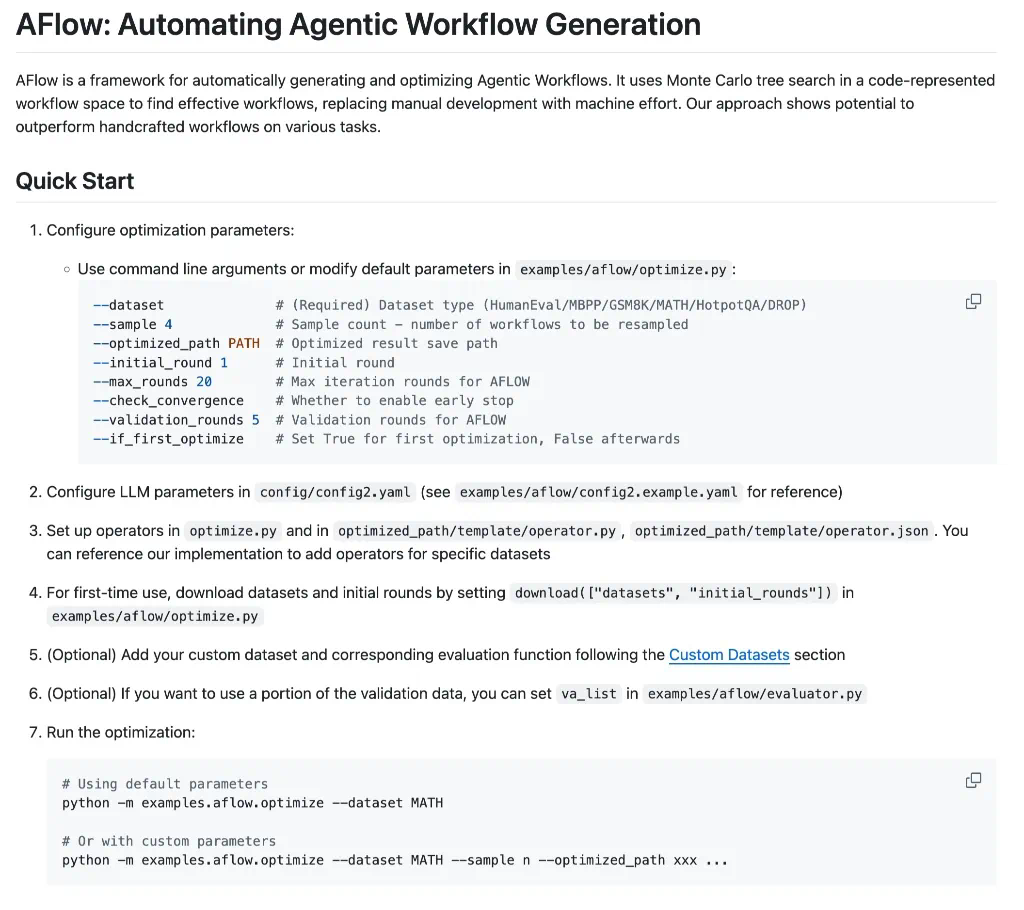Click examples/aflow/optimize.py code in step 1
The width and height of the screenshot is (1024, 910).
coord(623,269)
